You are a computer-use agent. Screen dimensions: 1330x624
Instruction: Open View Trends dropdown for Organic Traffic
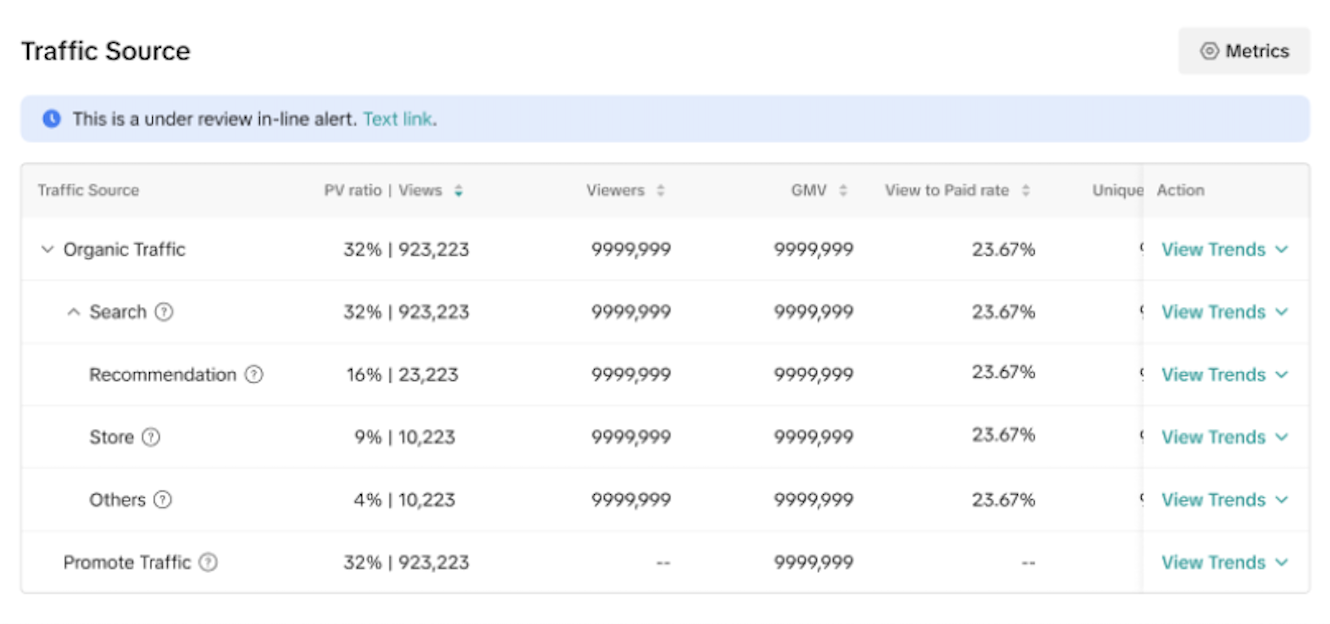coord(1224,250)
